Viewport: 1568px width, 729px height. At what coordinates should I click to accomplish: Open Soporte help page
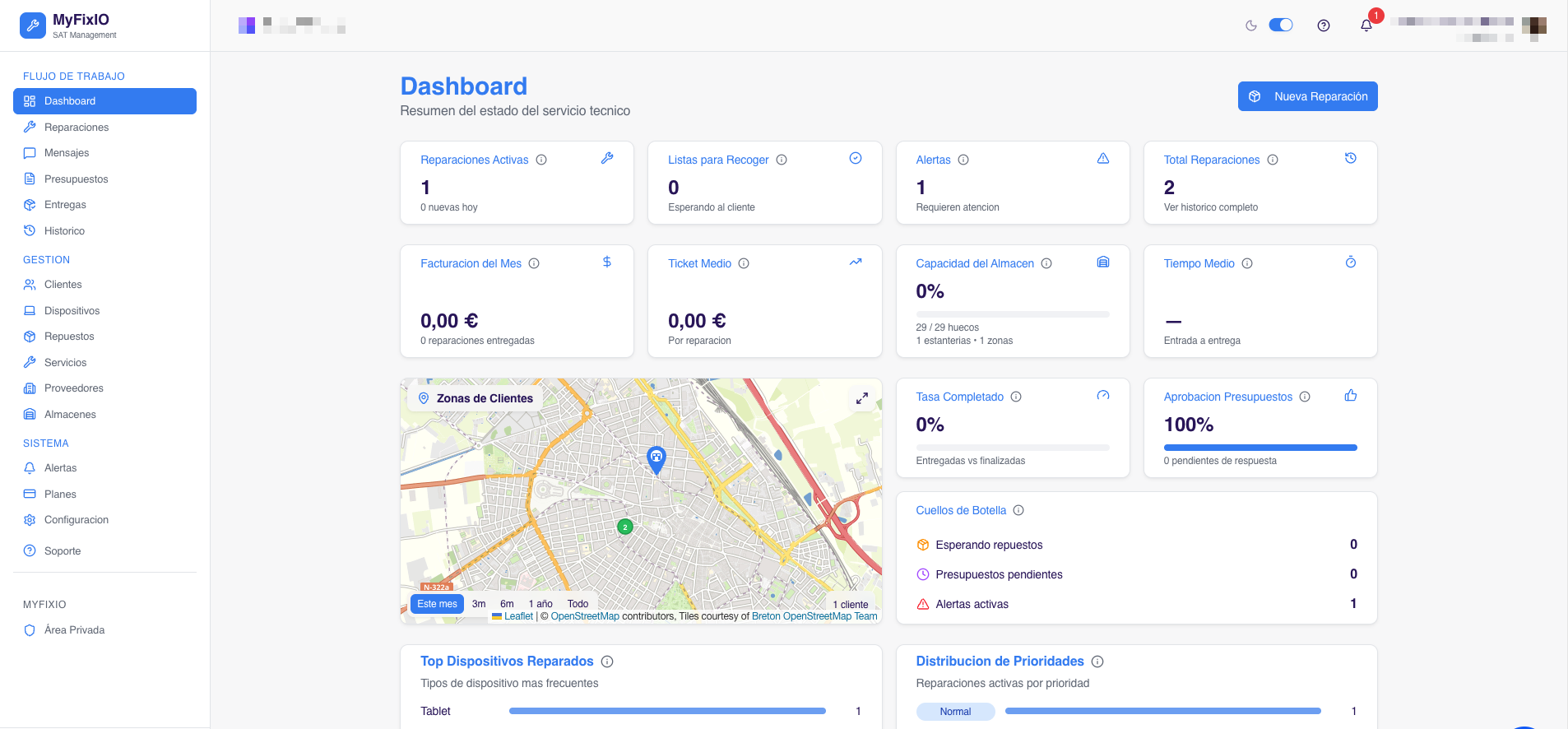pos(104,551)
